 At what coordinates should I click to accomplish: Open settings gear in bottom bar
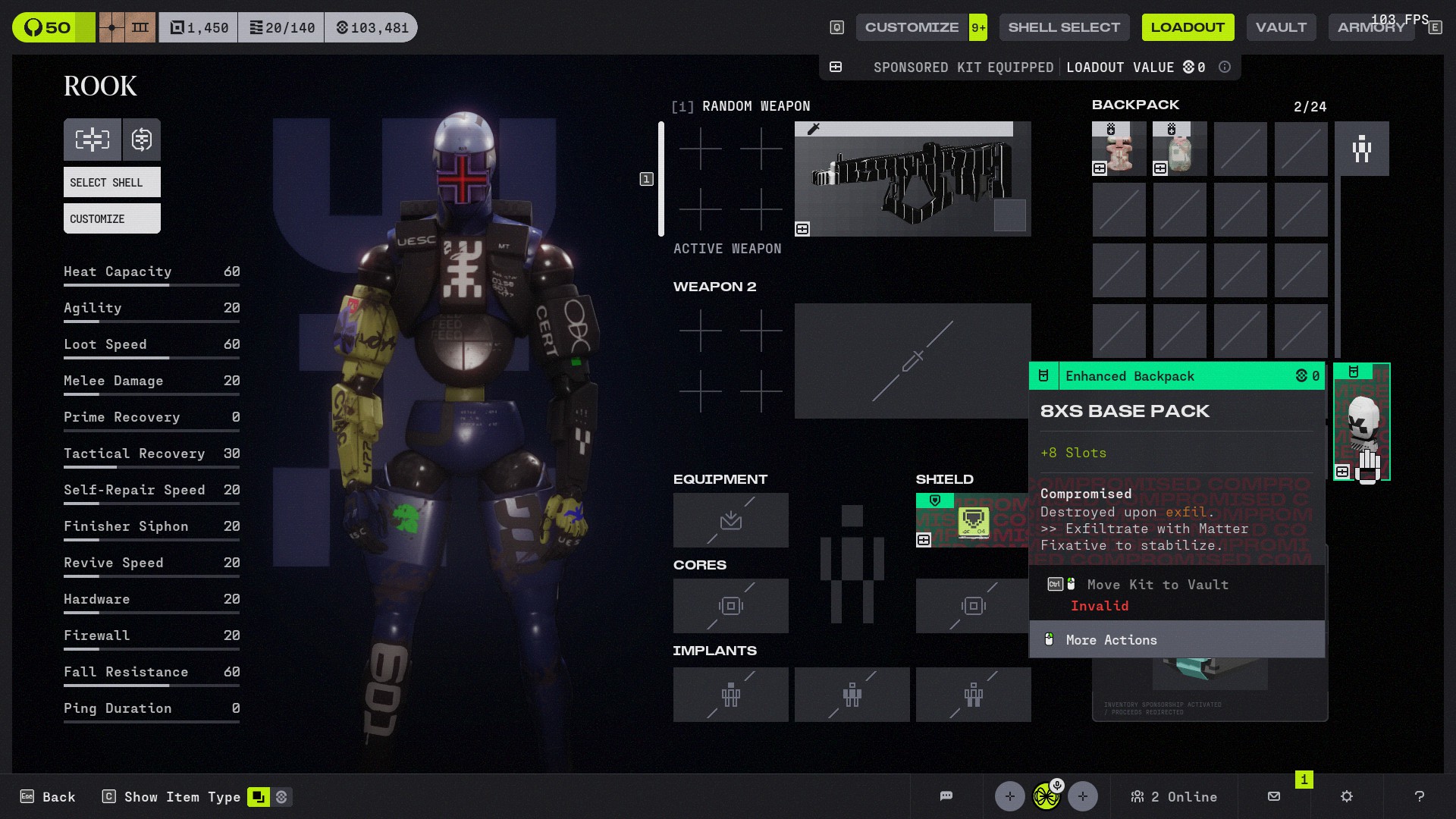click(x=1347, y=796)
